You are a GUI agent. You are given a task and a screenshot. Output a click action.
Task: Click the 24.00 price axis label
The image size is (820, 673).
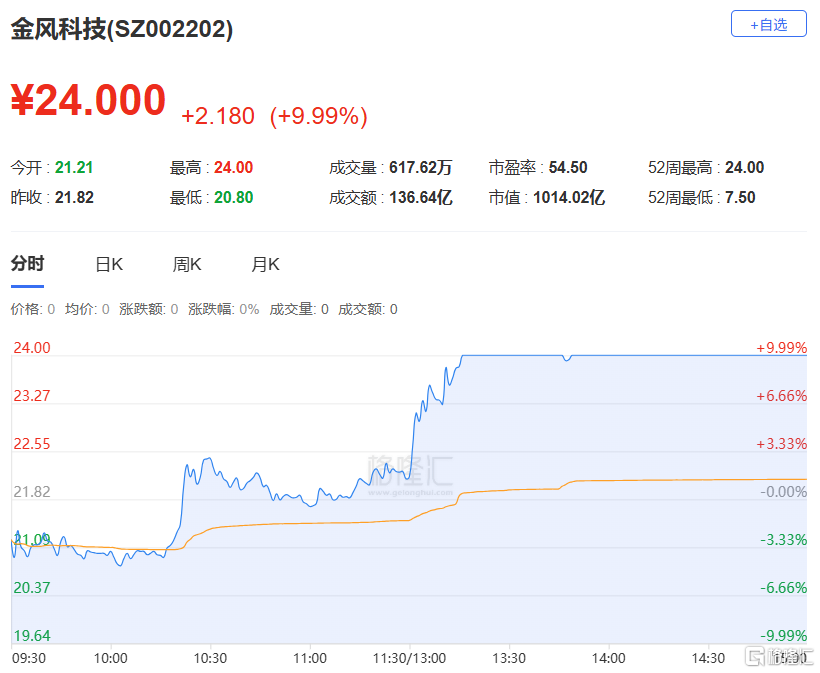(x=31, y=348)
